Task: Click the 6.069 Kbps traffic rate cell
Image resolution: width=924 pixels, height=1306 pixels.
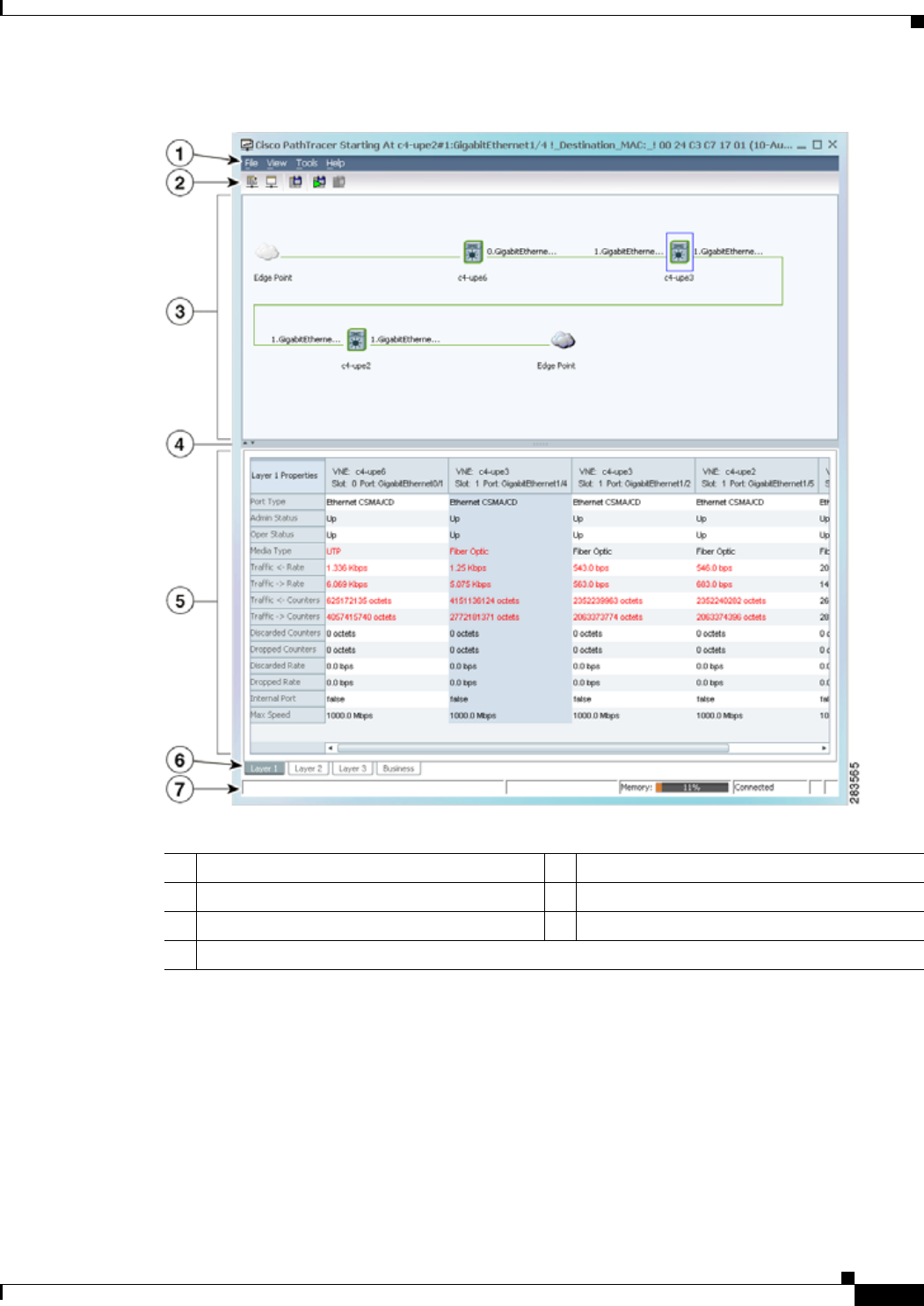Action: 387,584
